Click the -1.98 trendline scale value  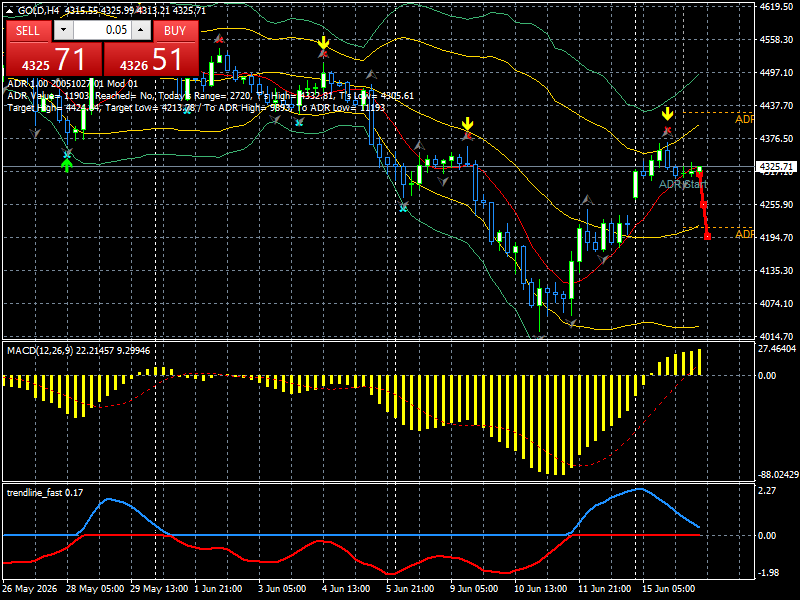coord(768,572)
